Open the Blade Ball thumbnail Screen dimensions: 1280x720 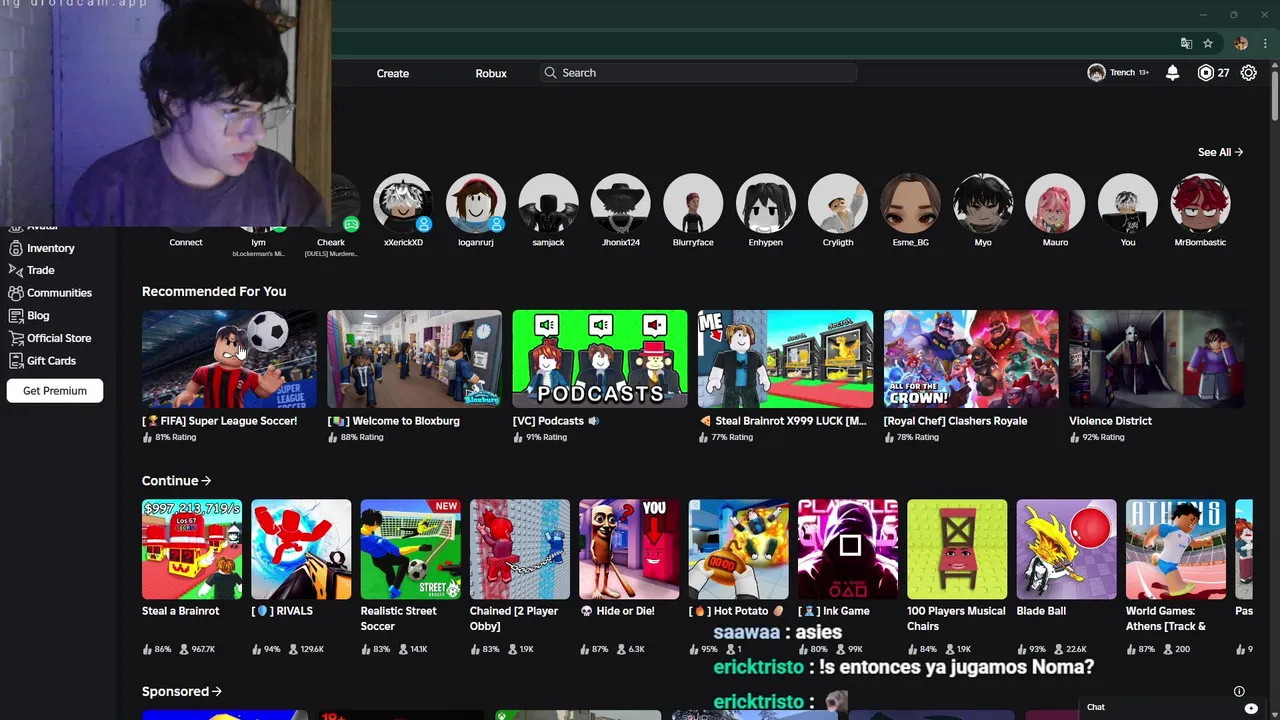click(1067, 549)
